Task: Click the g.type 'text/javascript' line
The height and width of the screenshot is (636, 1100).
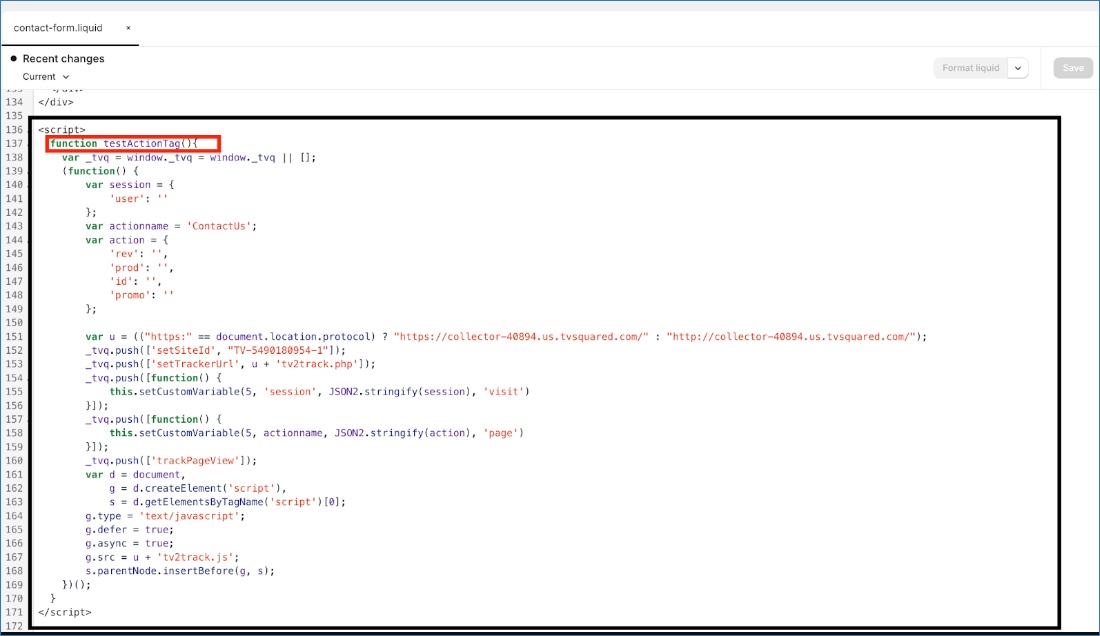Action: (x=166, y=516)
